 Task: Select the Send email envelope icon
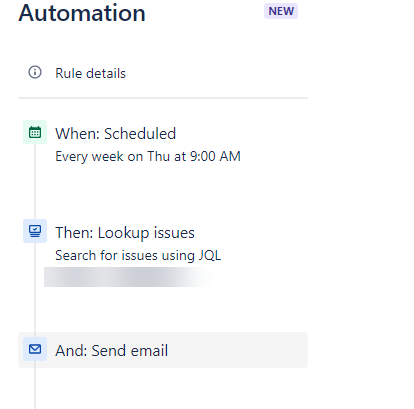click(x=35, y=349)
